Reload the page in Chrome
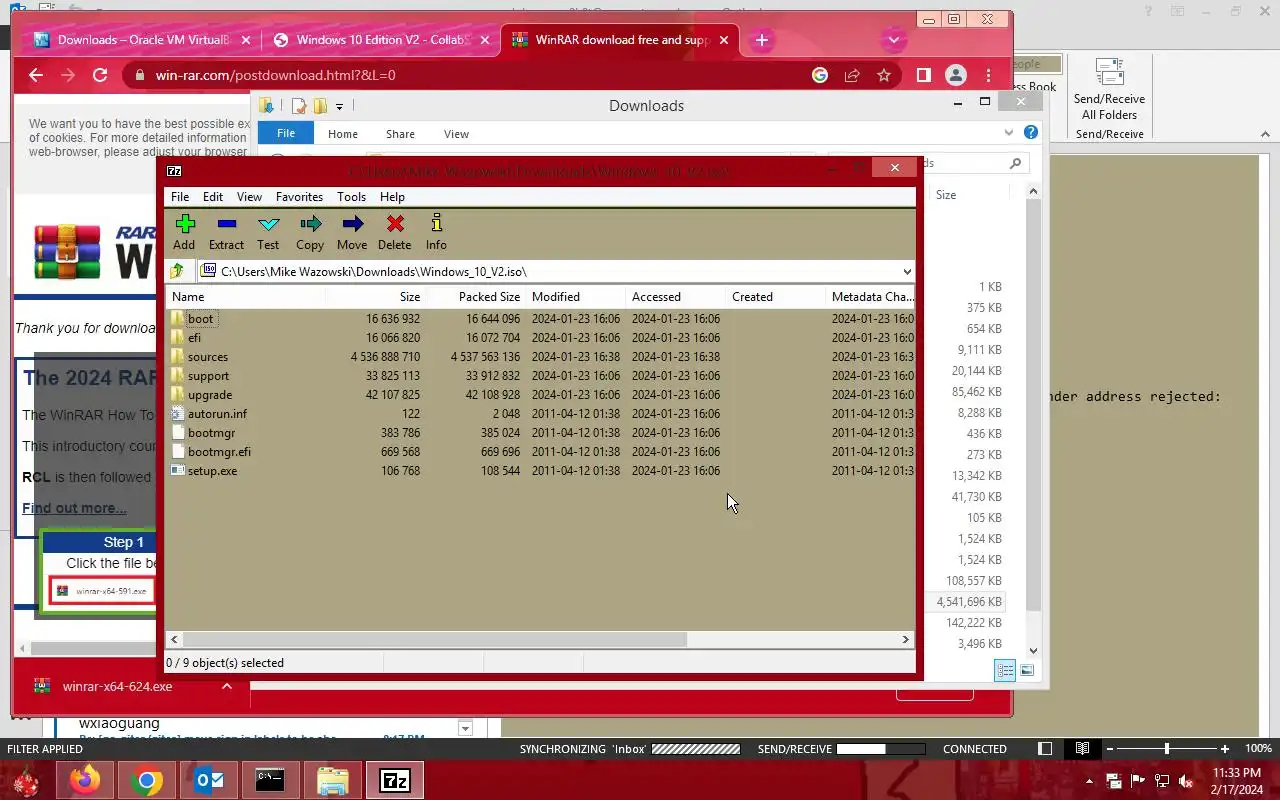The width and height of the screenshot is (1280, 800). [x=100, y=75]
